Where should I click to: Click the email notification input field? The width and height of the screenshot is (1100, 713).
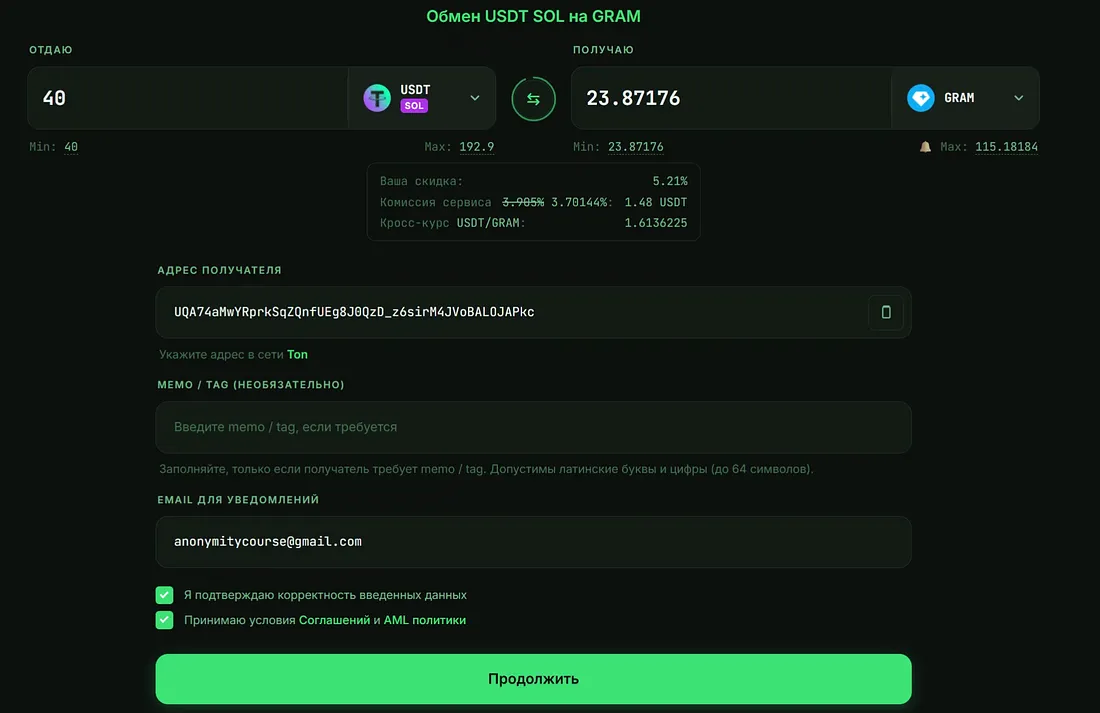[x=533, y=542]
